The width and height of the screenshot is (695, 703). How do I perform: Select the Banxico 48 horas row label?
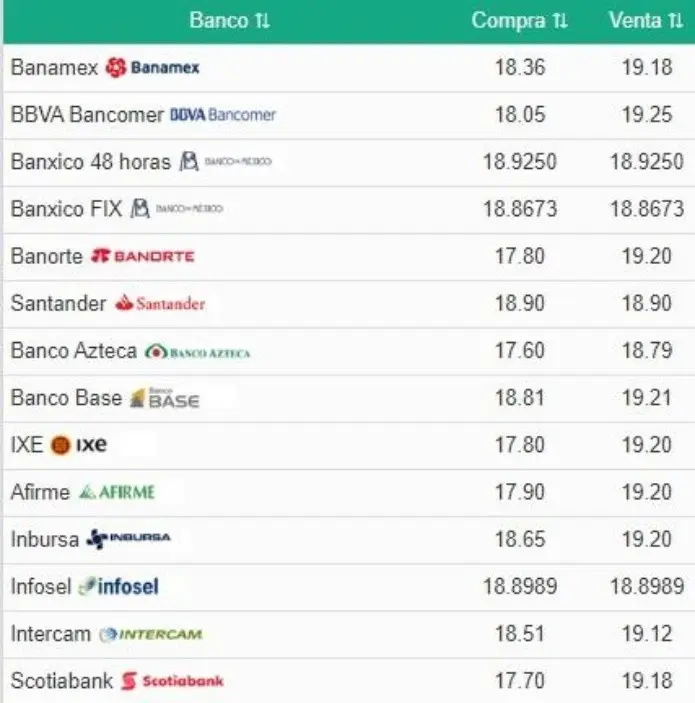click(91, 162)
